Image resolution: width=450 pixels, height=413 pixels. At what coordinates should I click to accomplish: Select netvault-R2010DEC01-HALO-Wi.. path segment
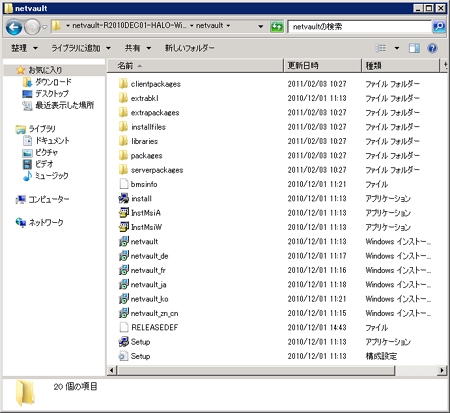129,25
